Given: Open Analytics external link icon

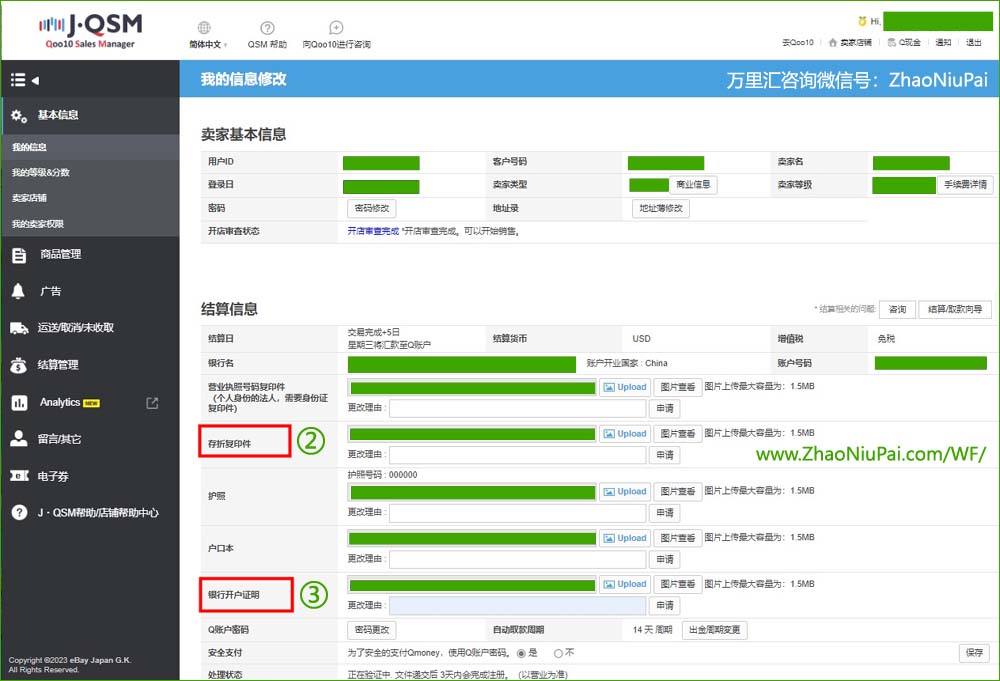Looking at the screenshot, I should [152, 403].
